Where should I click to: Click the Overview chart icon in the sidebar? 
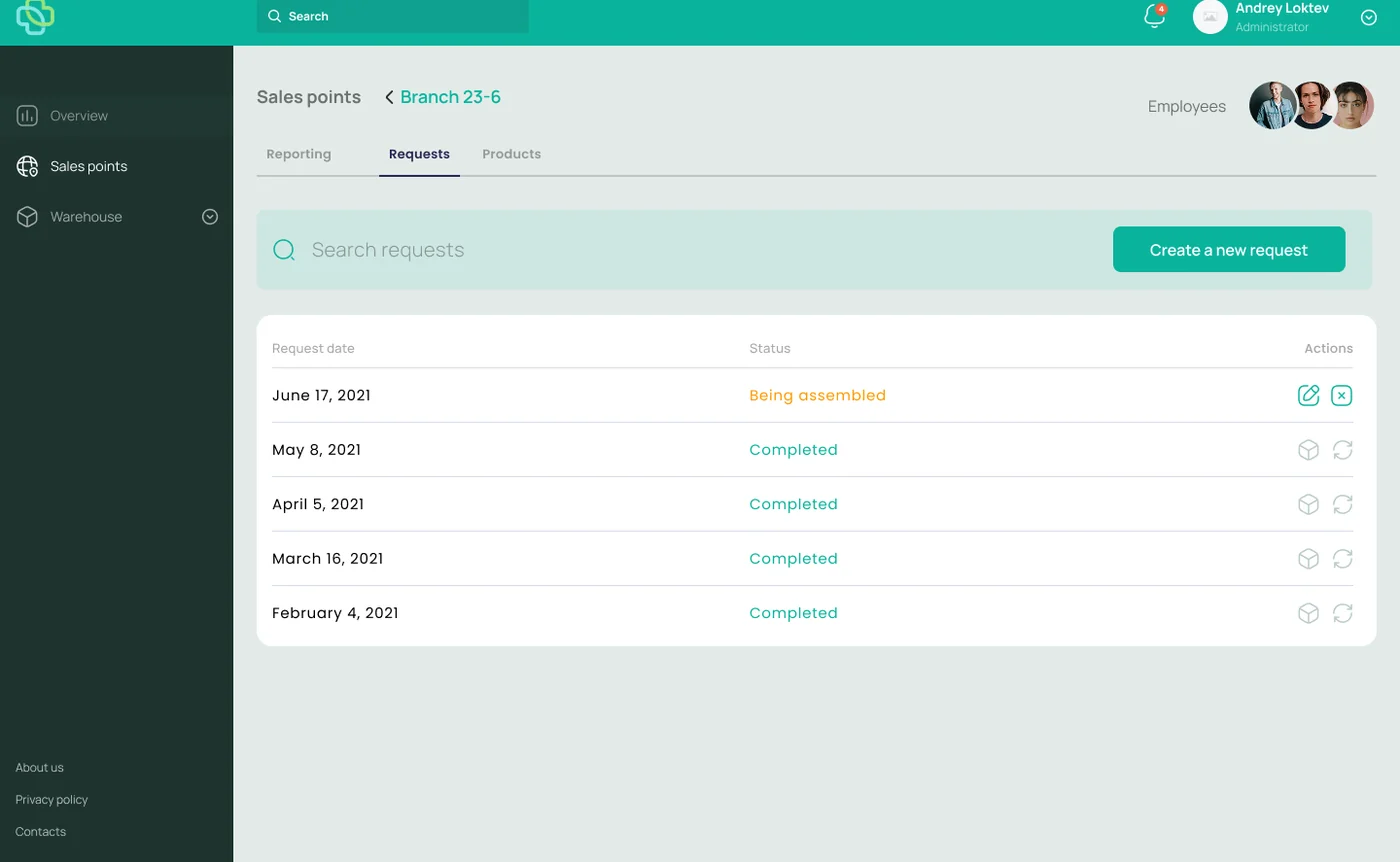point(27,116)
